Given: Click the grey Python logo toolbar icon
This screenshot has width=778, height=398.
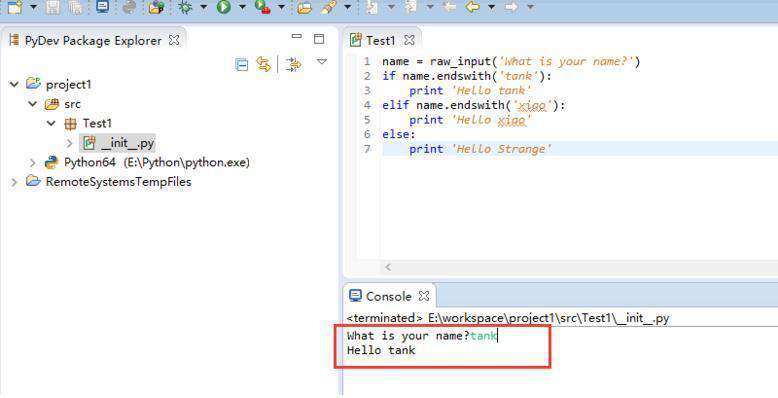Looking at the screenshot, I should click(x=130, y=7).
